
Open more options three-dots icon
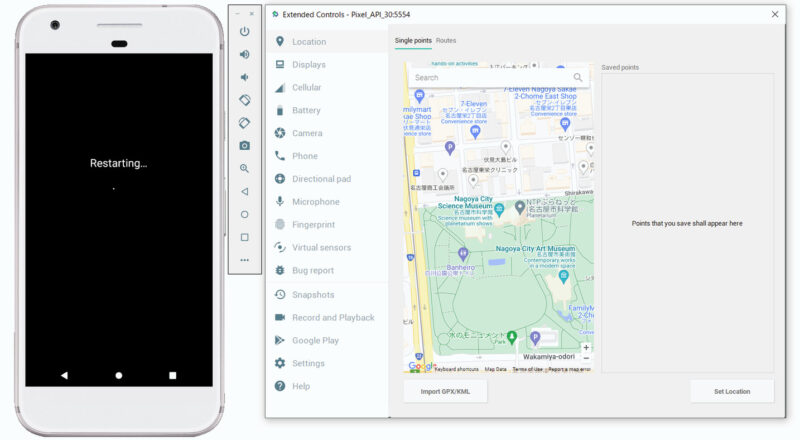pos(244,260)
